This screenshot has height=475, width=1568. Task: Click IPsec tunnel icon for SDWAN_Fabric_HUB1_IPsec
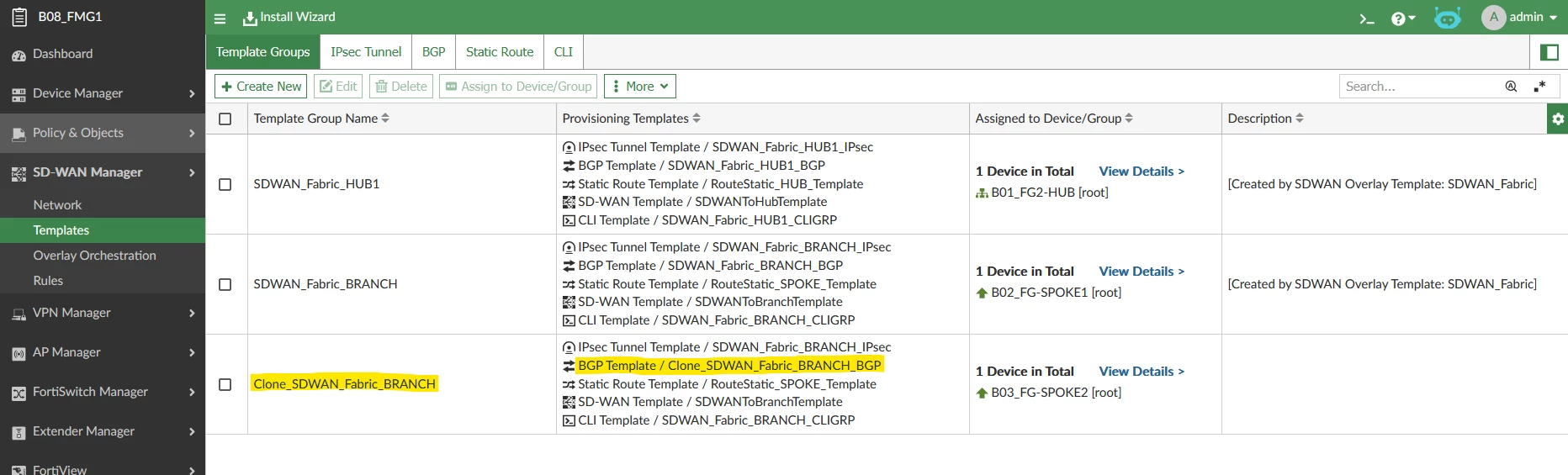569,148
